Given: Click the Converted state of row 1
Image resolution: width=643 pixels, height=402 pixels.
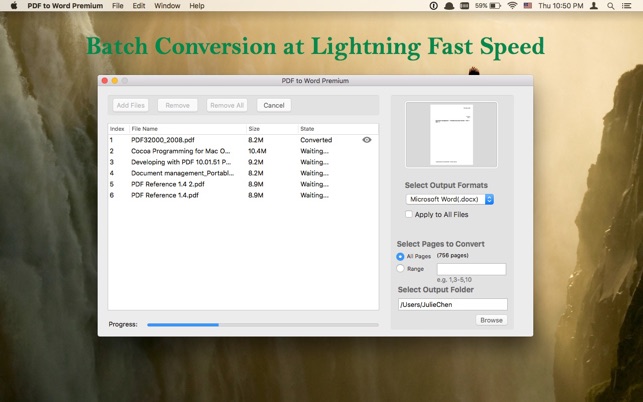Looking at the screenshot, I should 316,140.
